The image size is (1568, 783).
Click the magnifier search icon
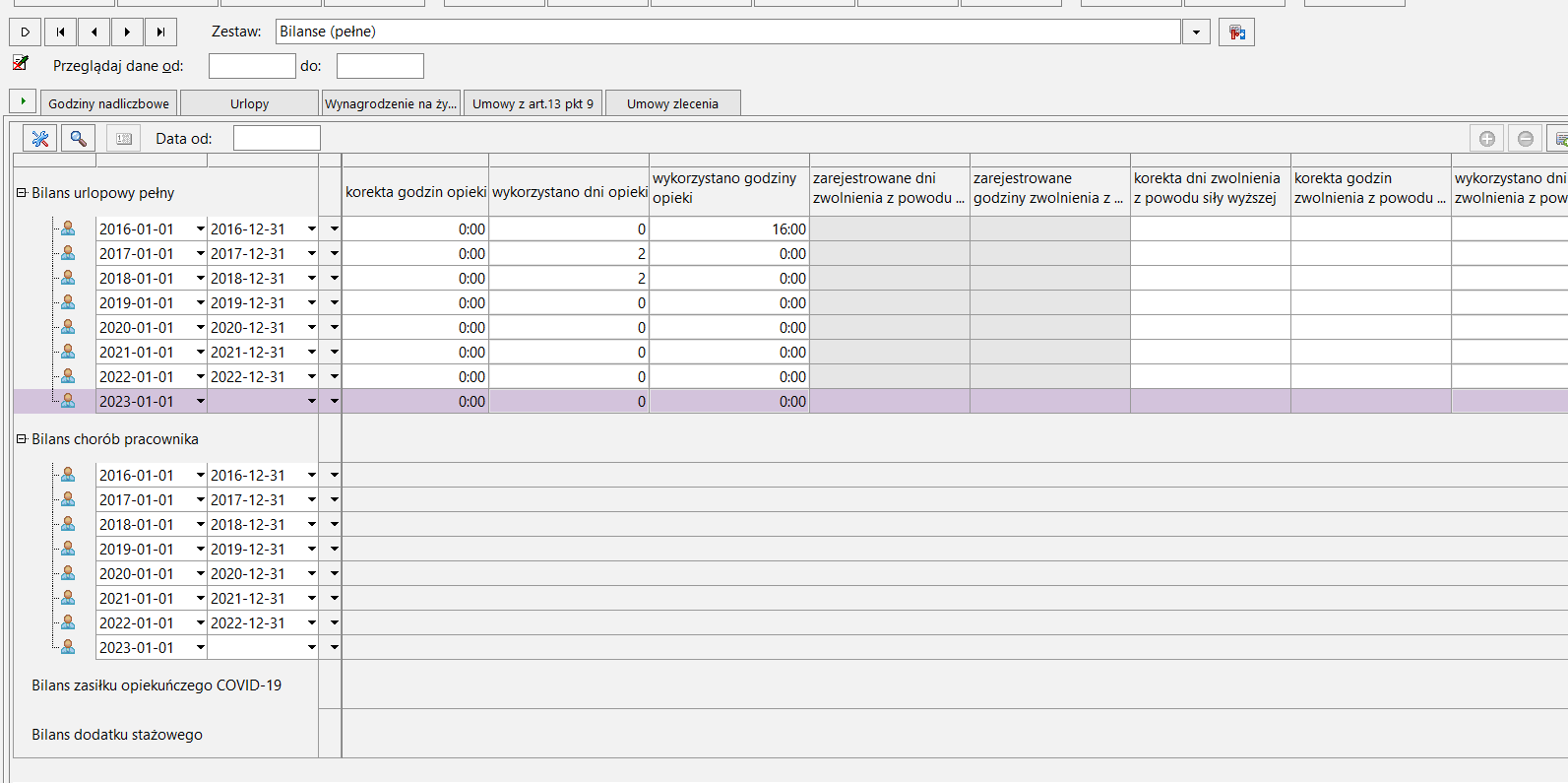click(78, 139)
